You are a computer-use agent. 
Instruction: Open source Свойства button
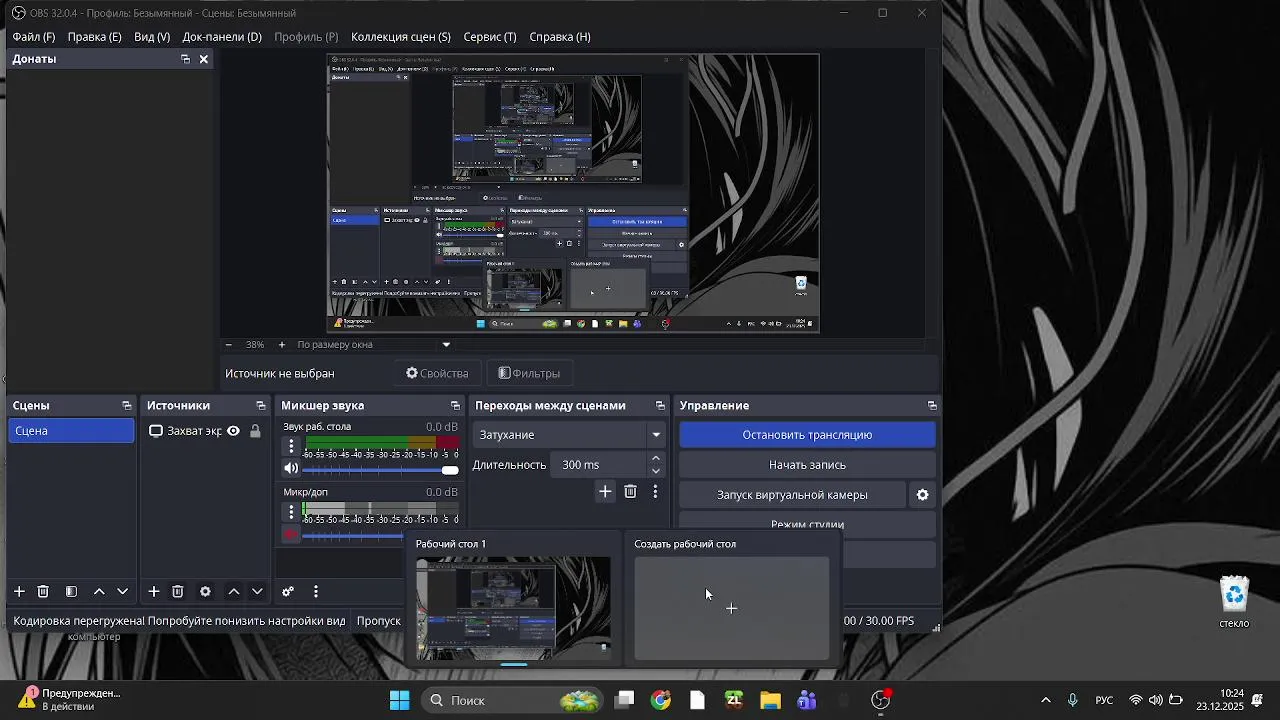(437, 373)
